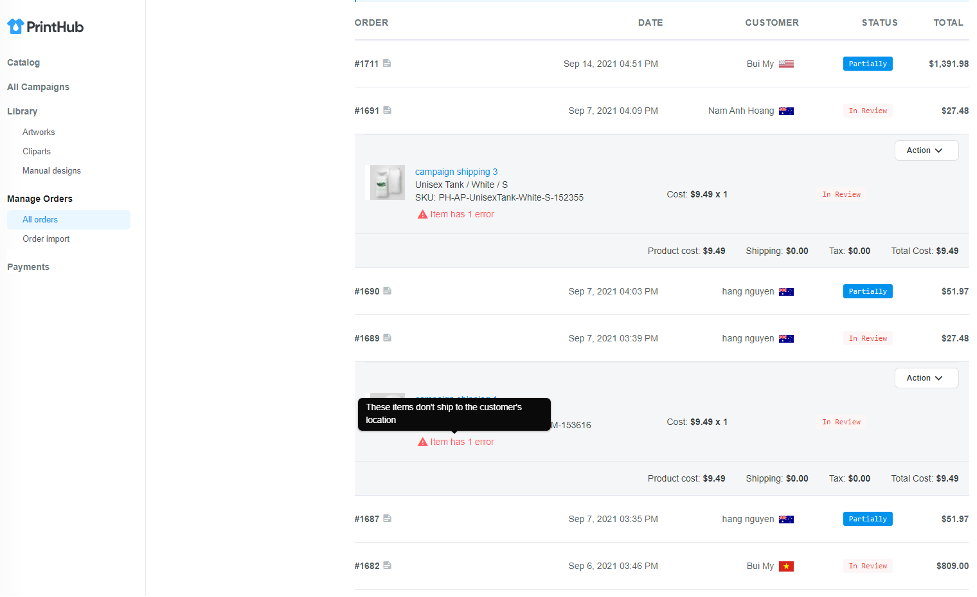Image resolution: width=977 pixels, height=597 pixels.
Task: Open order #1690
Action: pos(366,291)
